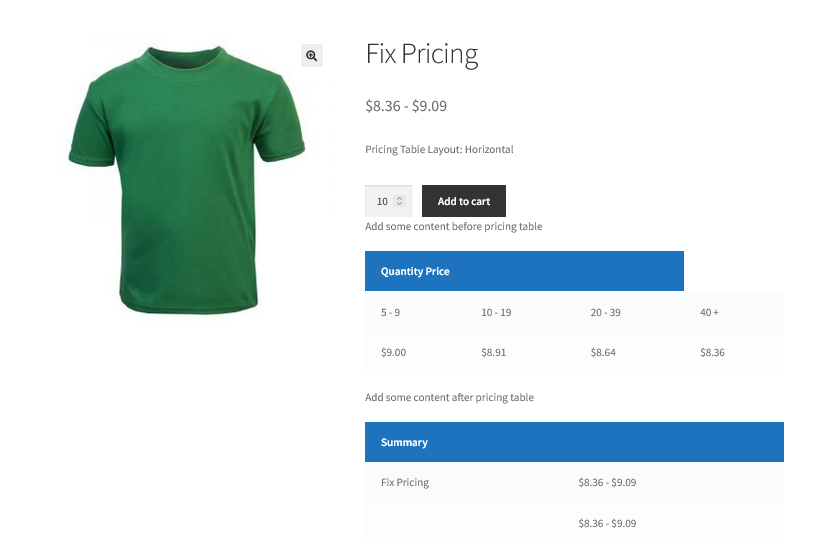The width and height of the screenshot is (840, 539).
Task: Click the $8.36 price cell in table
Action: pyautogui.click(x=712, y=352)
